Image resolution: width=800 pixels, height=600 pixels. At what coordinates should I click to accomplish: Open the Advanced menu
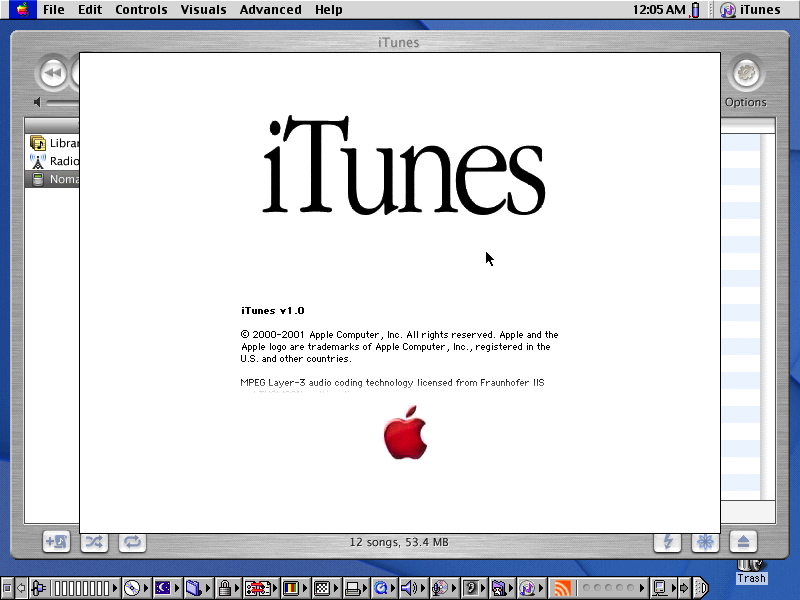coord(270,10)
